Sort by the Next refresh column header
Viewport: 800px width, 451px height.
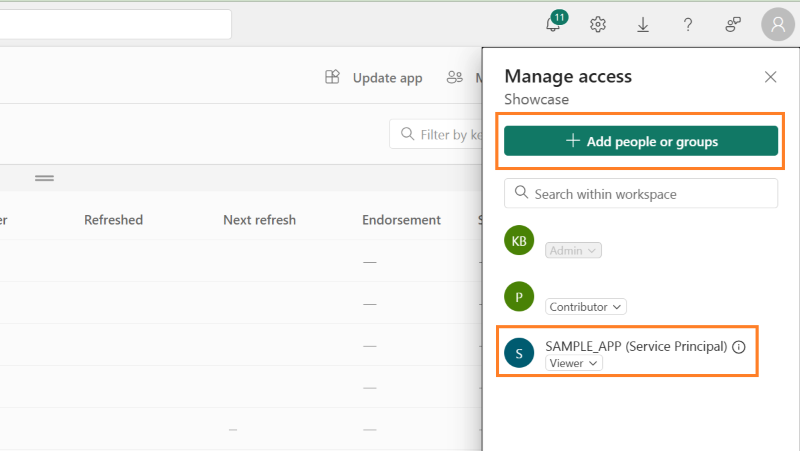[x=259, y=220]
